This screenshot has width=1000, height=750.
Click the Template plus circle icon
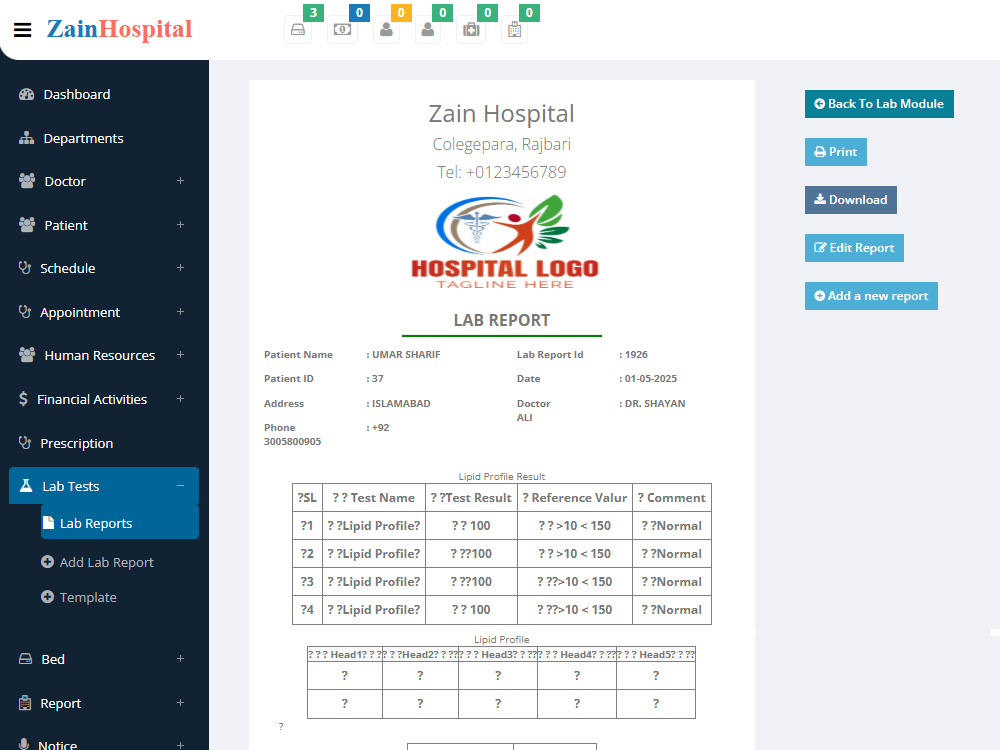pos(47,597)
